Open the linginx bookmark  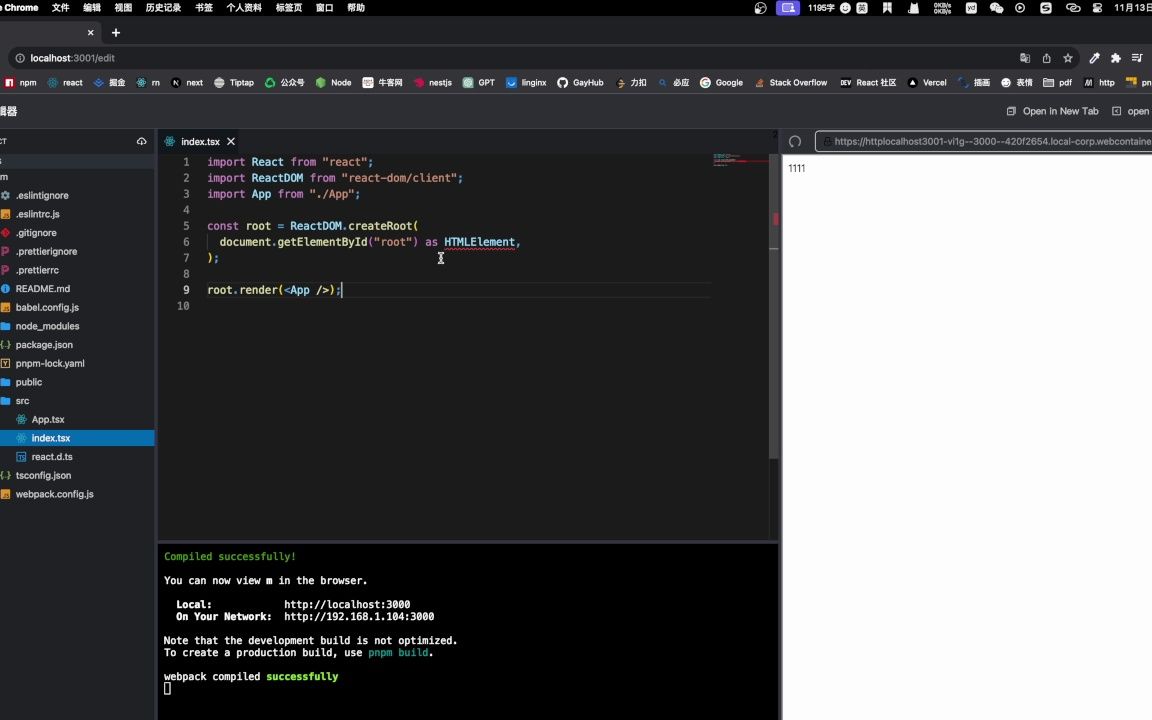[x=526, y=82]
